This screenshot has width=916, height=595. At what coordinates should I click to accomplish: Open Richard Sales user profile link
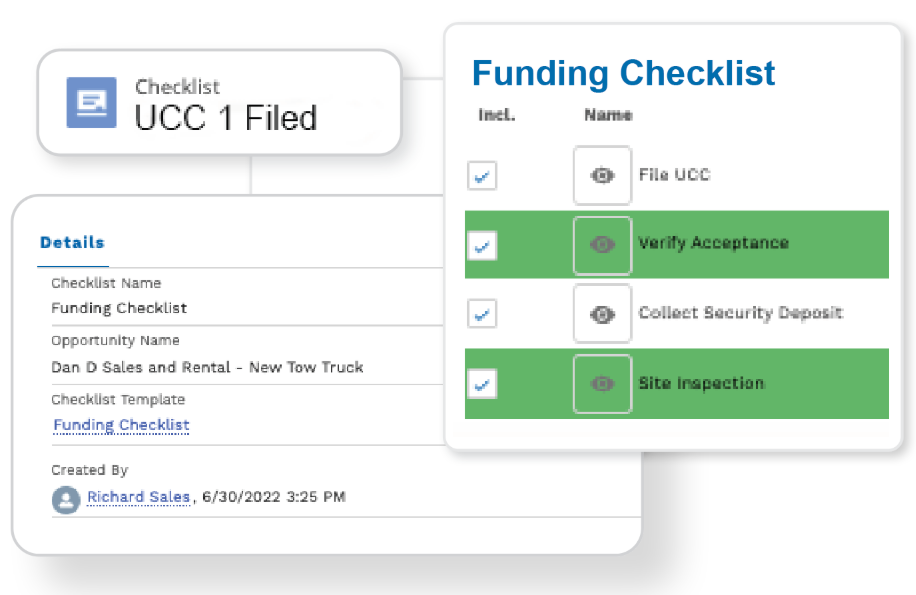138,496
